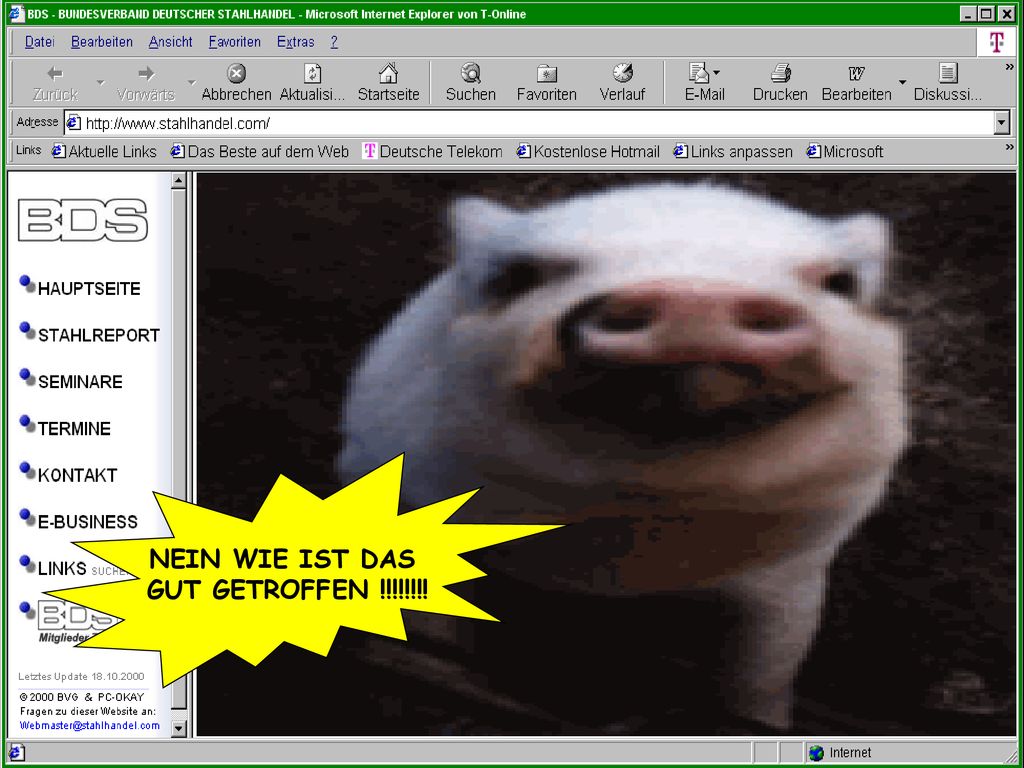Open the Aktuelle Links bookmark

104,152
